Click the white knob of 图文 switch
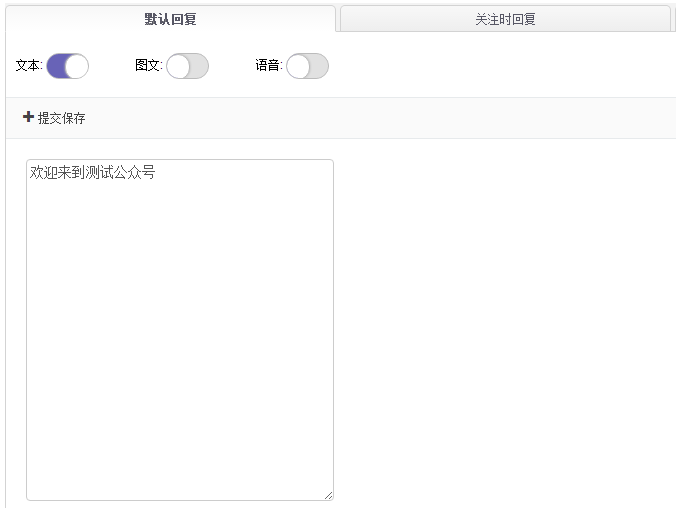This screenshot has height=508, width=676. pos(178,66)
